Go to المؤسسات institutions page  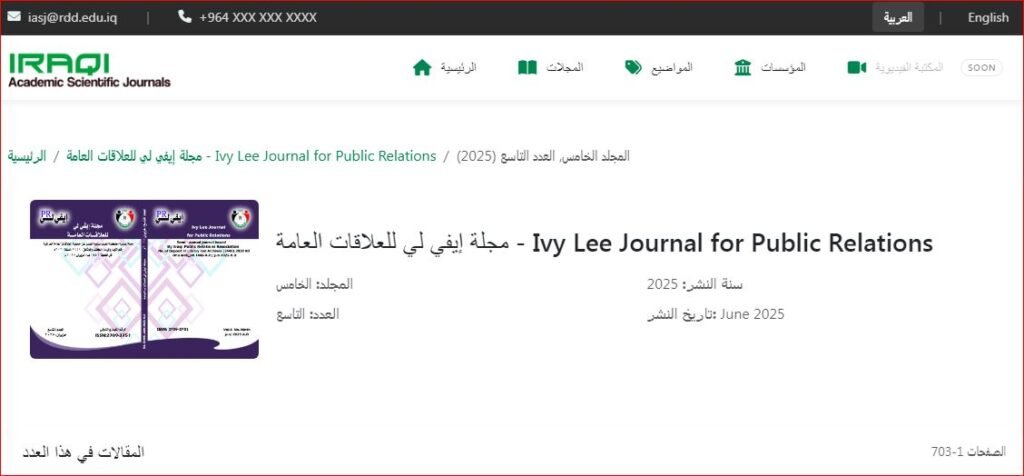783,67
